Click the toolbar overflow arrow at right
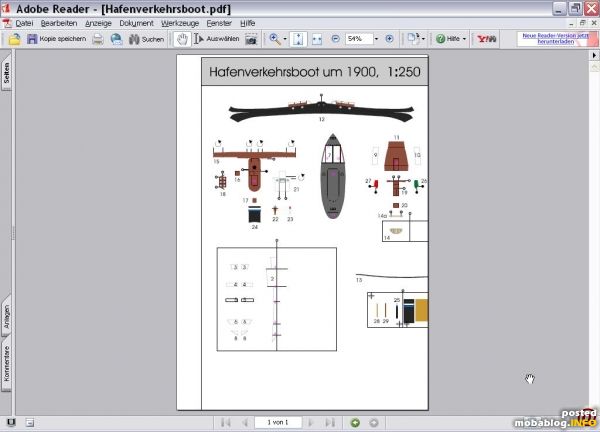The height and width of the screenshot is (432, 600). (594, 55)
